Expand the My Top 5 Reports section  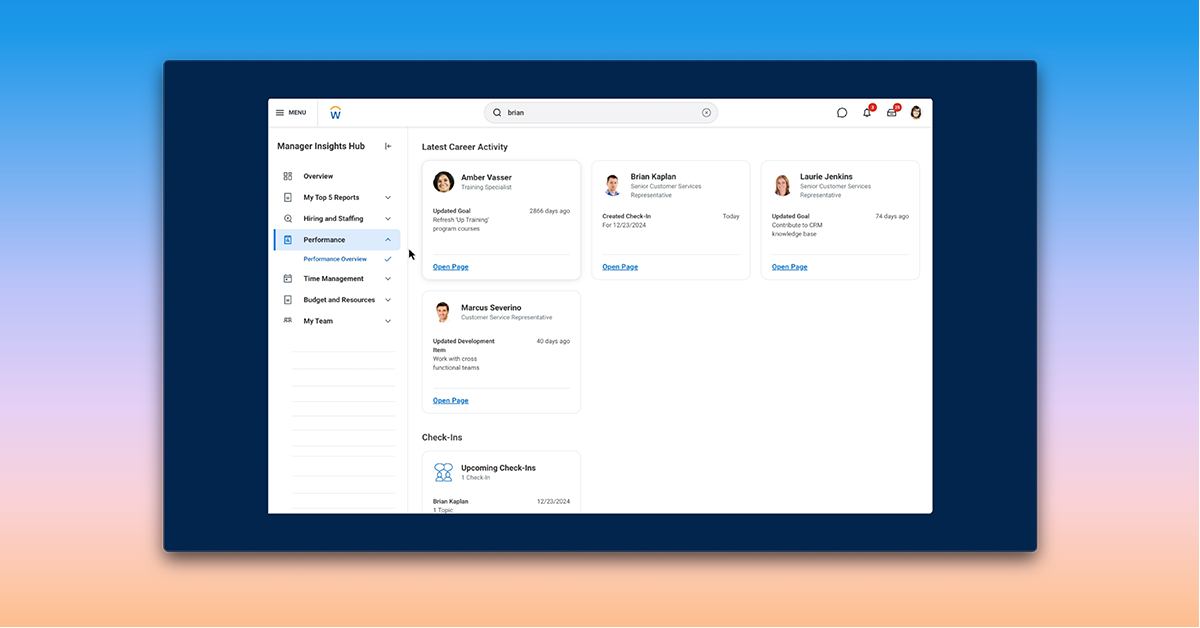[x=388, y=197]
